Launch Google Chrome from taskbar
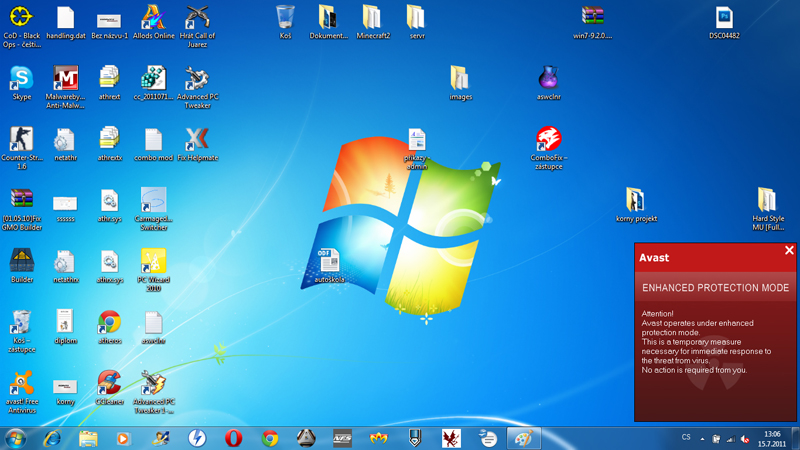 (270, 438)
